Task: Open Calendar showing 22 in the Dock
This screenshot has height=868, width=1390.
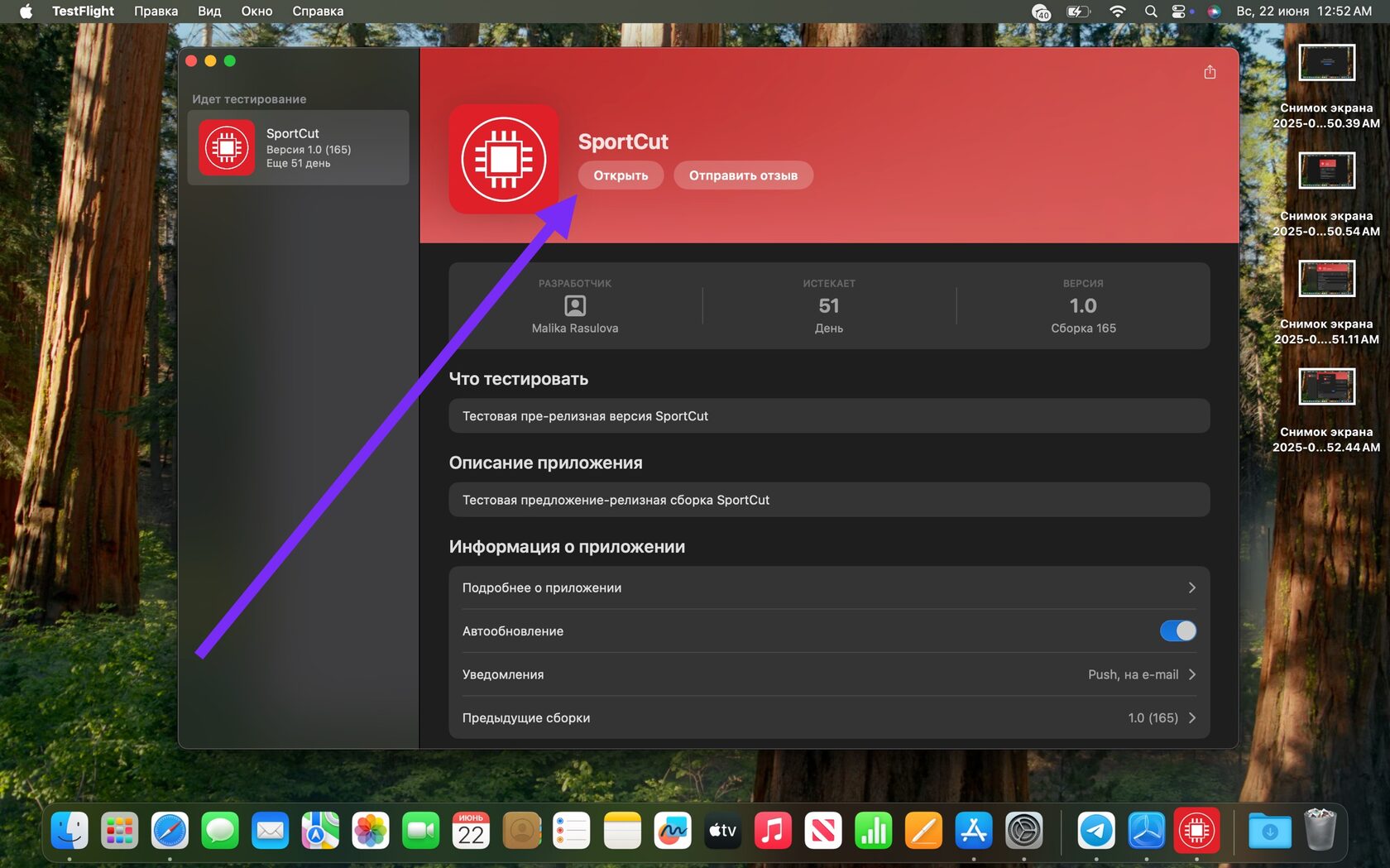Action: coord(471,830)
